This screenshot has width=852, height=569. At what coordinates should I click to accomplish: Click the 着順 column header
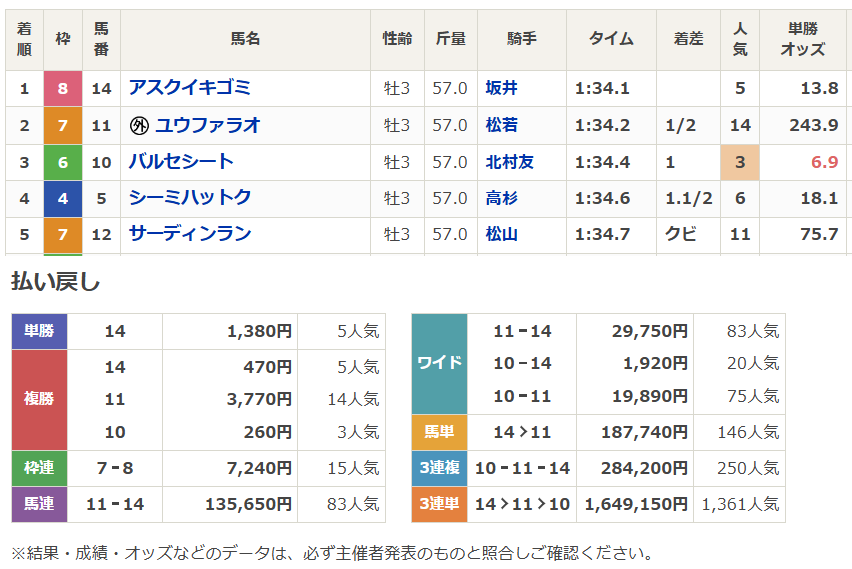(x=24, y=39)
